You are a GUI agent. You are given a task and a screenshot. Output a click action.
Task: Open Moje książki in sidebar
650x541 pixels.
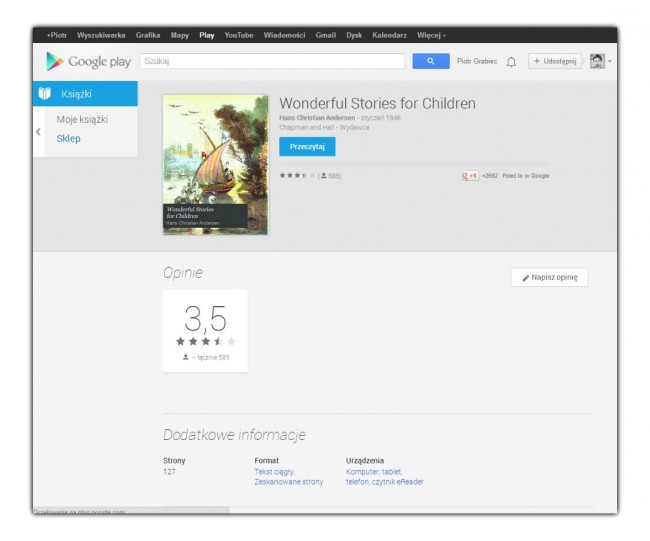[82, 119]
